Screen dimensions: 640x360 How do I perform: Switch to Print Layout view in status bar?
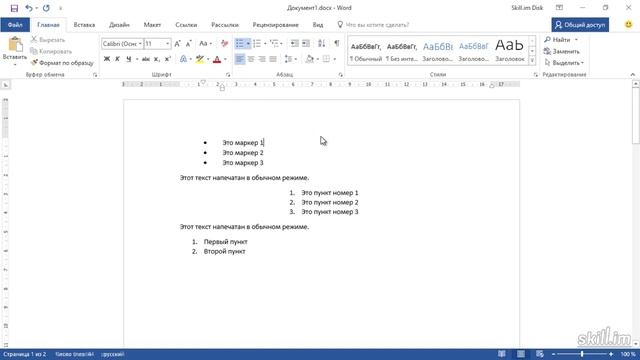pyautogui.click(x=521, y=354)
